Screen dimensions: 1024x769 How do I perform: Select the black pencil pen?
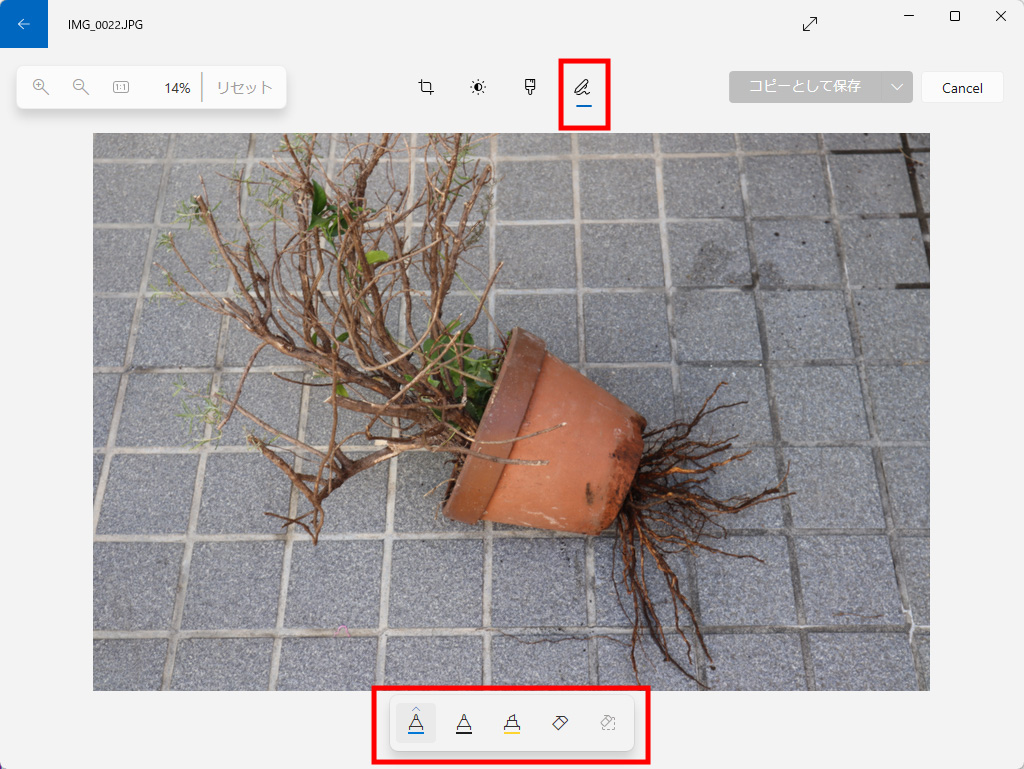coord(464,723)
